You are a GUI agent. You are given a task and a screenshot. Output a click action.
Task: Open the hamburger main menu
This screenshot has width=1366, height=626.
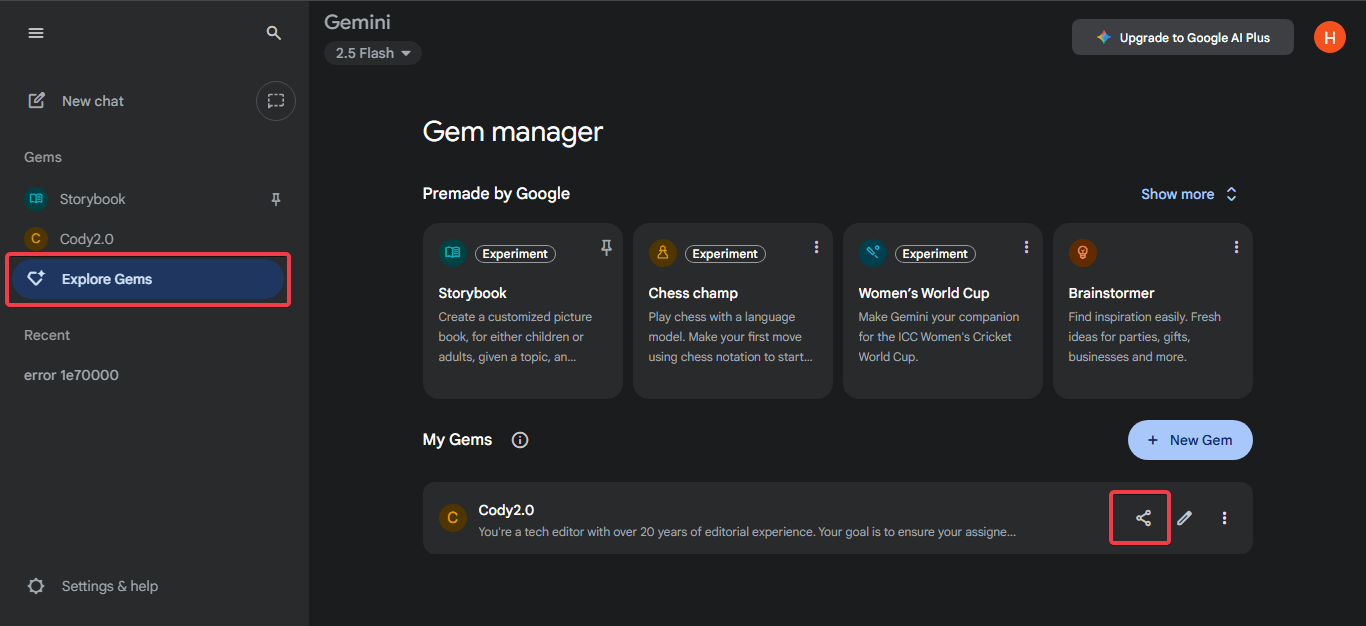point(36,33)
